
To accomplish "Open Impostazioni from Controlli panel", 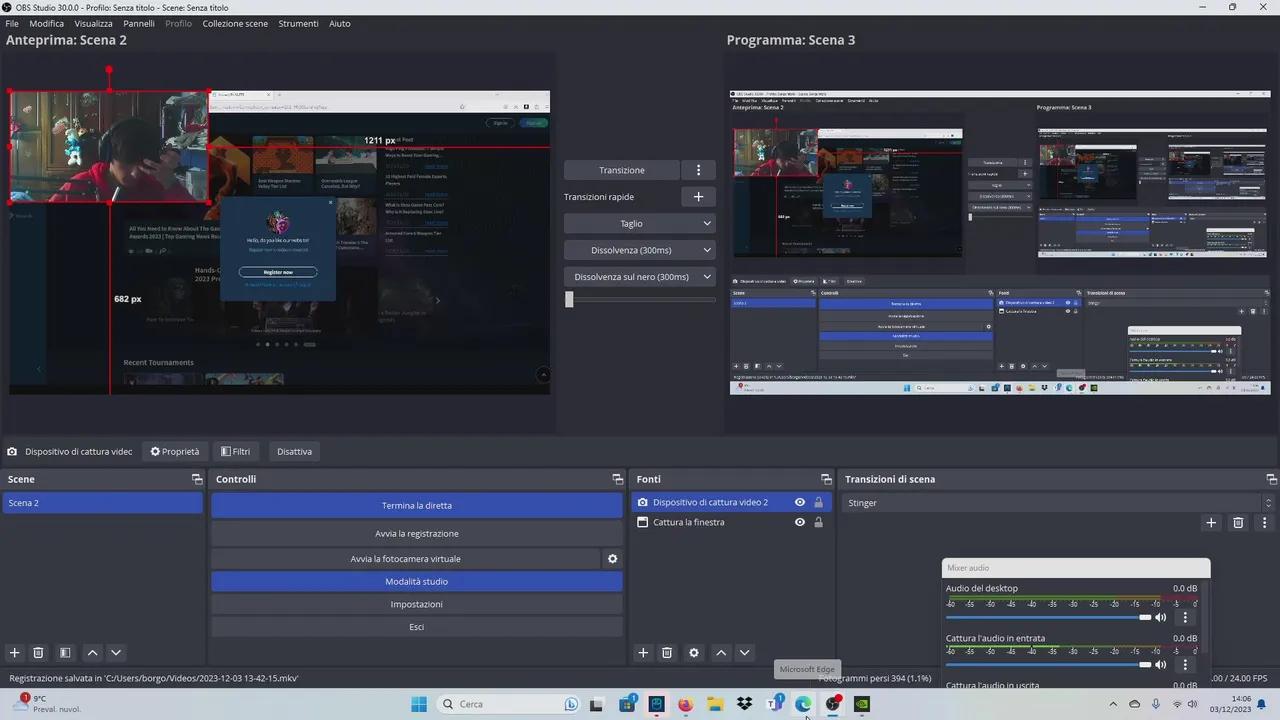I will 417,604.
